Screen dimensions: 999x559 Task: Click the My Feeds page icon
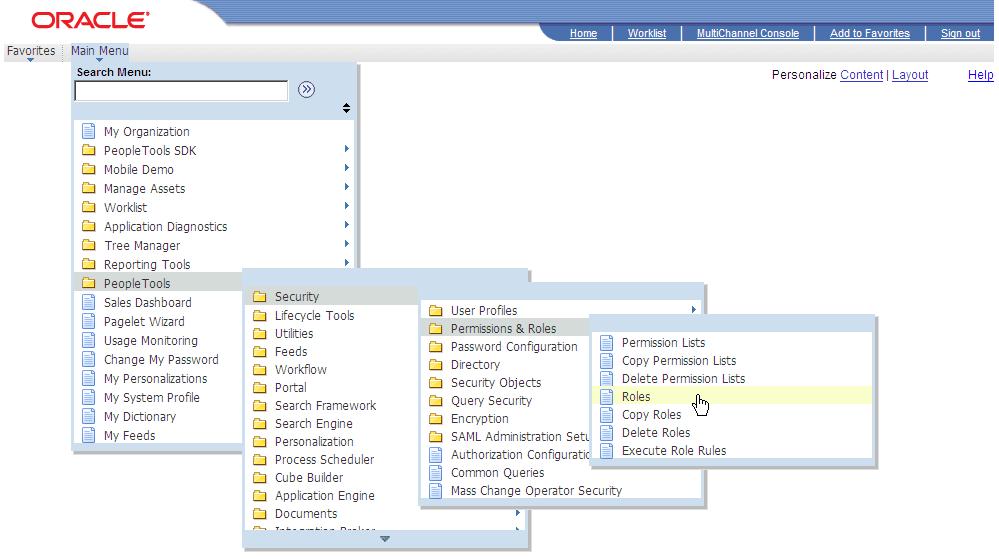89,435
